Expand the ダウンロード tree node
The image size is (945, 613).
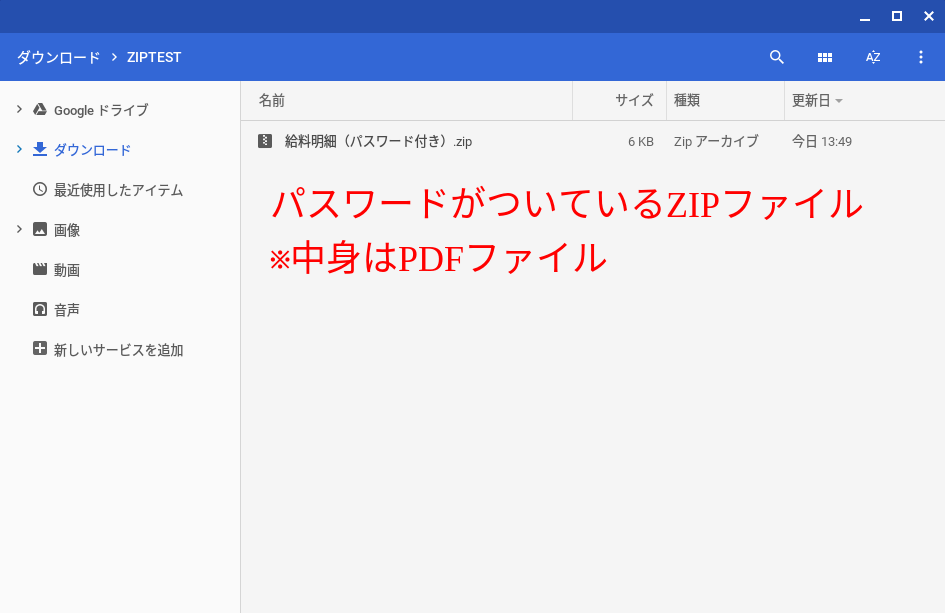point(19,149)
